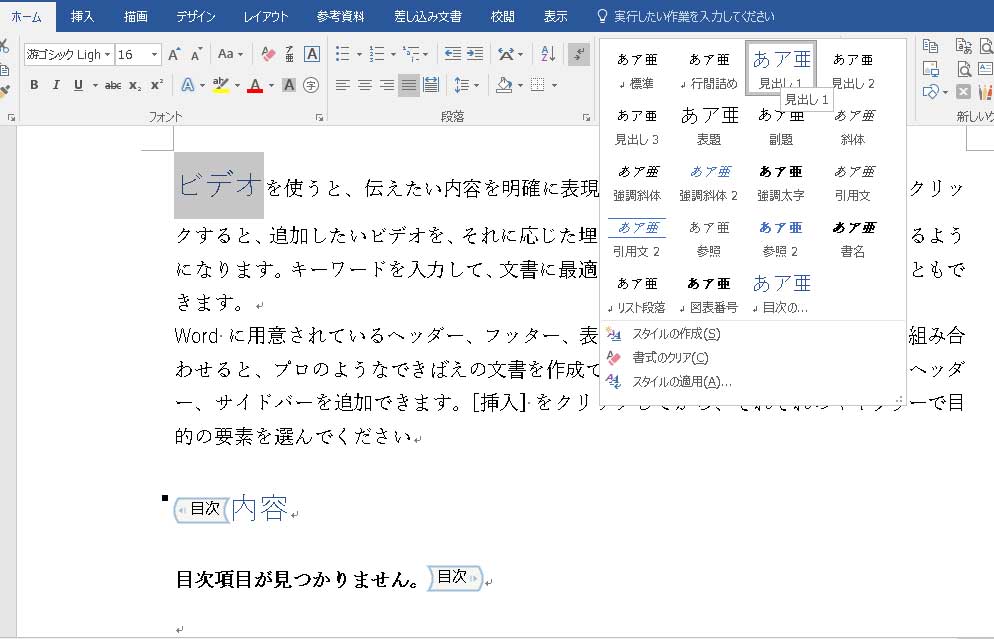994x639 pixels.
Task: Toggle strikethrough text formatting
Action: 113,85
